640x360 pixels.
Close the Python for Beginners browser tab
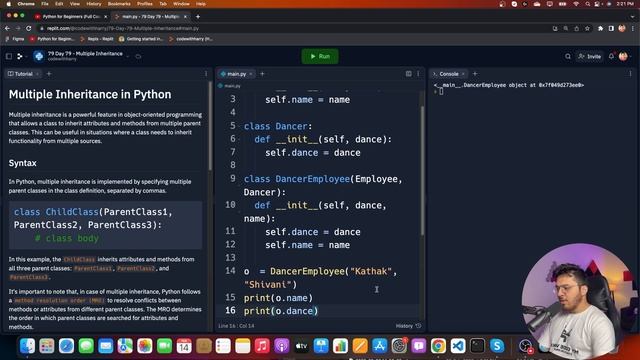(x=105, y=17)
